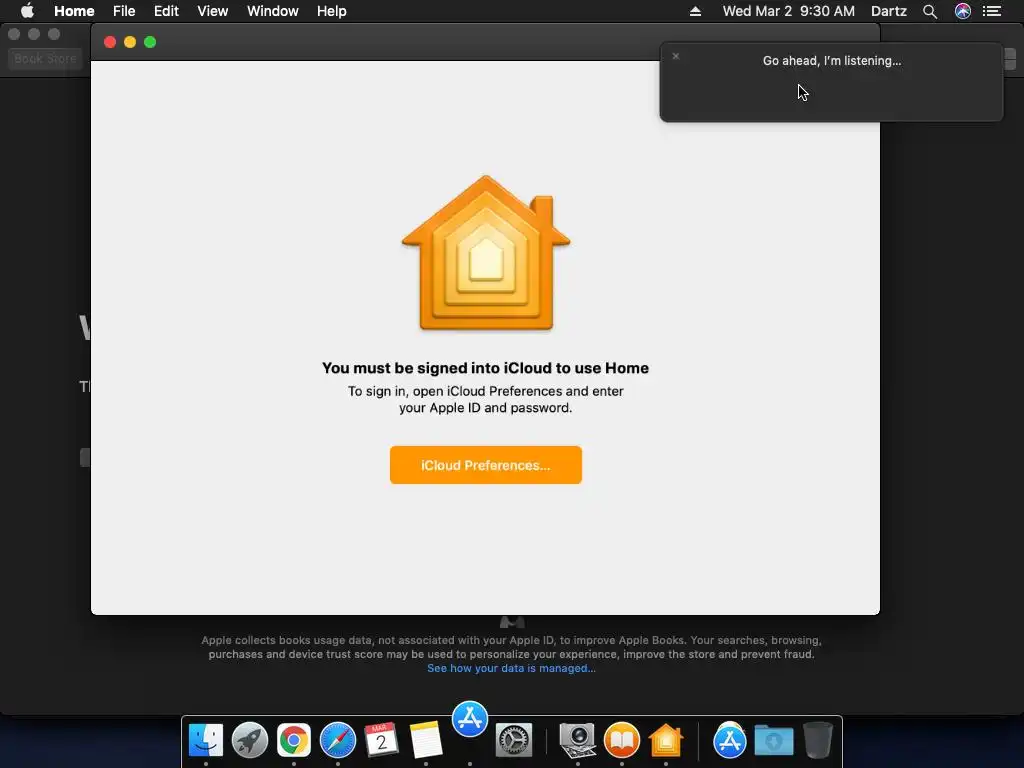This screenshot has height=768, width=1024.
Task: Click the eject icon in menu bar
Action: click(x=695, y=11)
